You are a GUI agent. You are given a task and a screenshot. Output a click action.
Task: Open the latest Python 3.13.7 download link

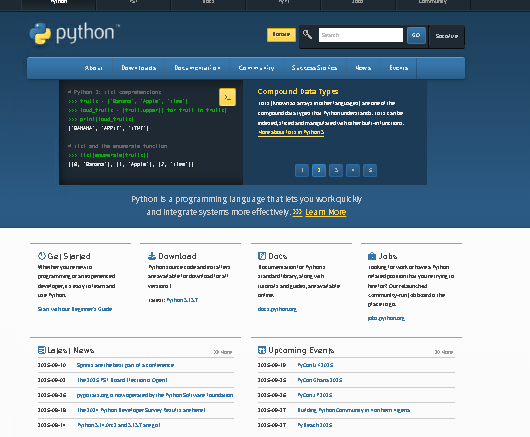[182, 300]
